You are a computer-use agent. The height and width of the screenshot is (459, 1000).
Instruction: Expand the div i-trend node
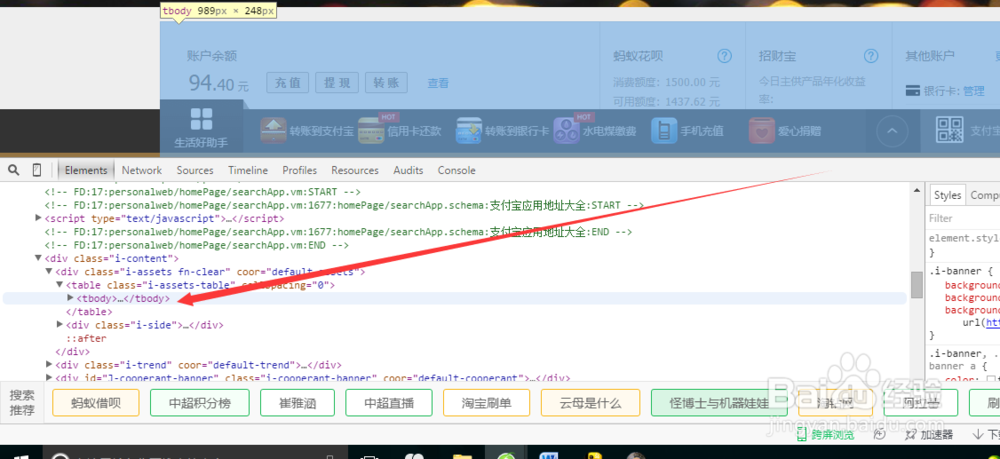[x=49, y=365]
